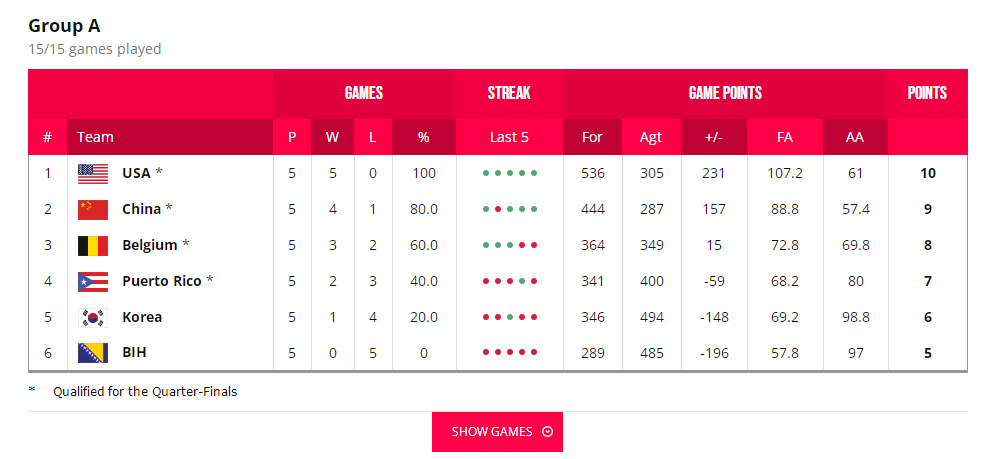
Task: Click the Last 5 streak column header
Action: coord(509,137)
